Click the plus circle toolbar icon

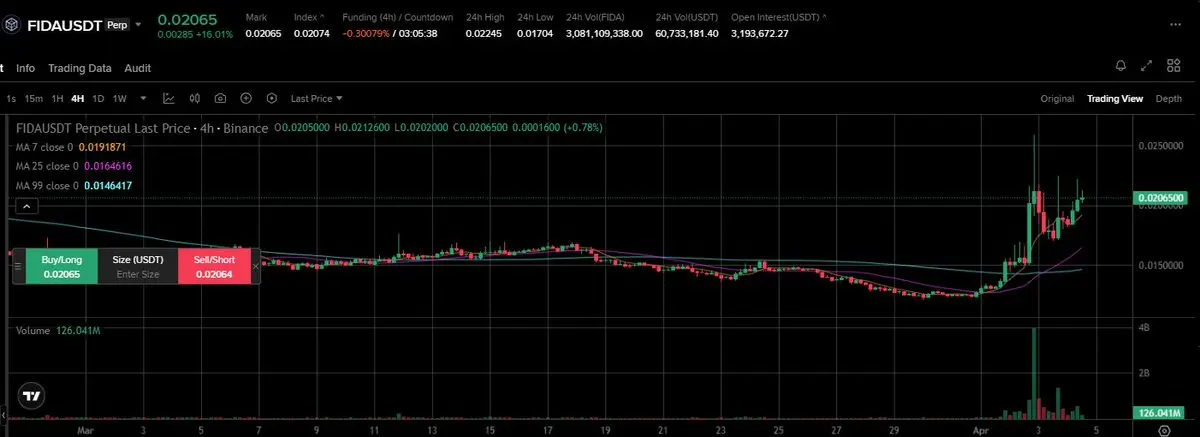[x=245, y=98]
